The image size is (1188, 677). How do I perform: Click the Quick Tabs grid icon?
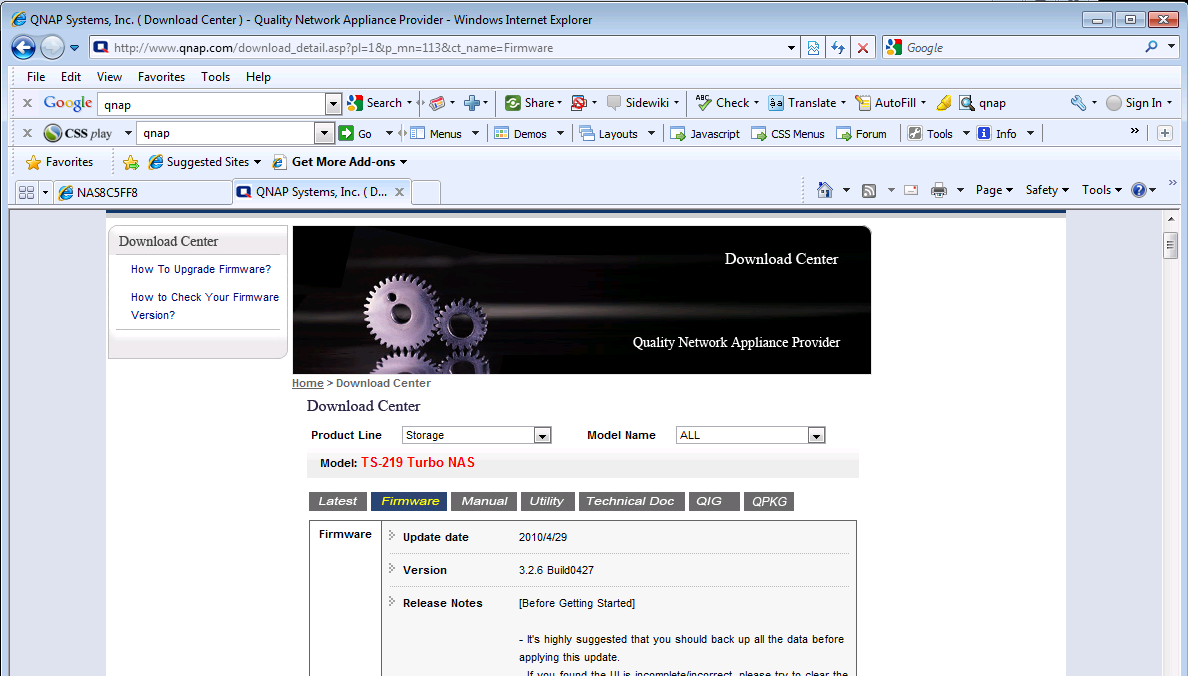(27, 192)
